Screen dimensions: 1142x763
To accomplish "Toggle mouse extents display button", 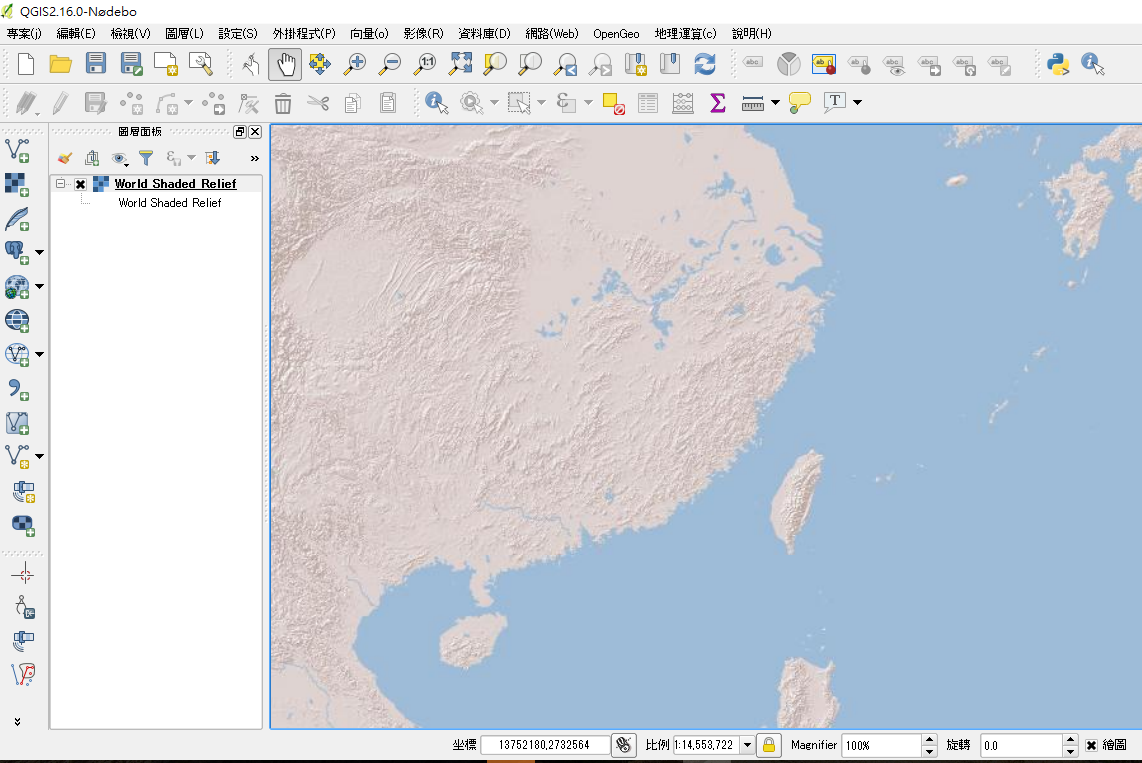I will pyautogui.click(x=624, y=745).
